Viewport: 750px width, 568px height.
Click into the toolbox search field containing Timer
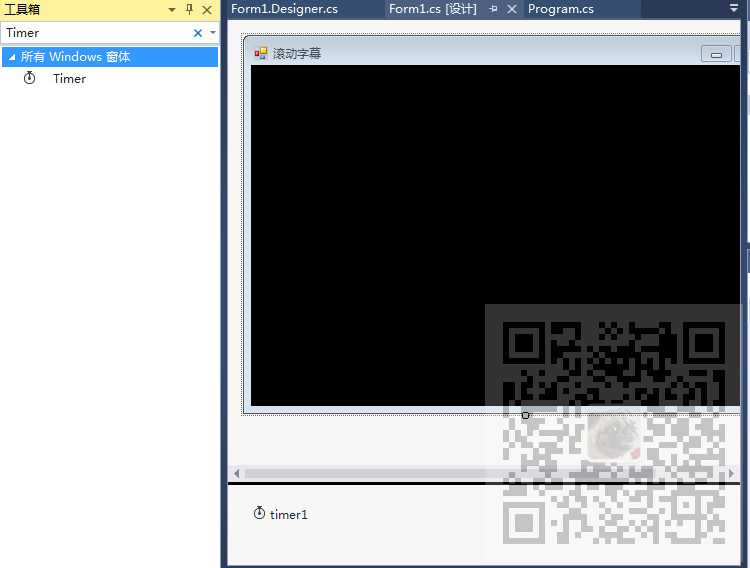point(96,33)
